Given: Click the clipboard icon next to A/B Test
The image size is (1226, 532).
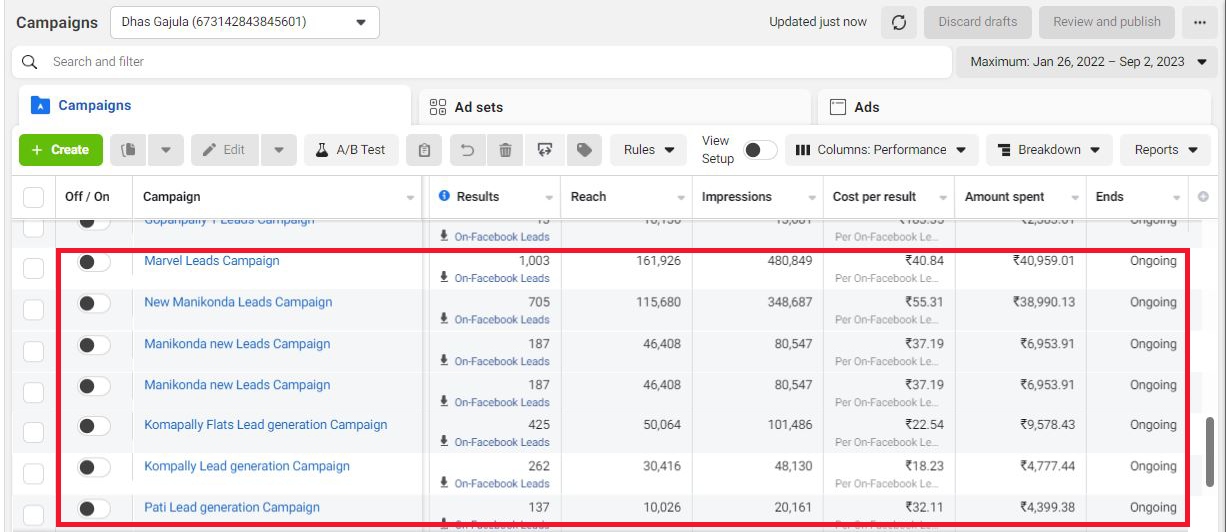Looking at the screenshot, I should (x=424, y=150).
